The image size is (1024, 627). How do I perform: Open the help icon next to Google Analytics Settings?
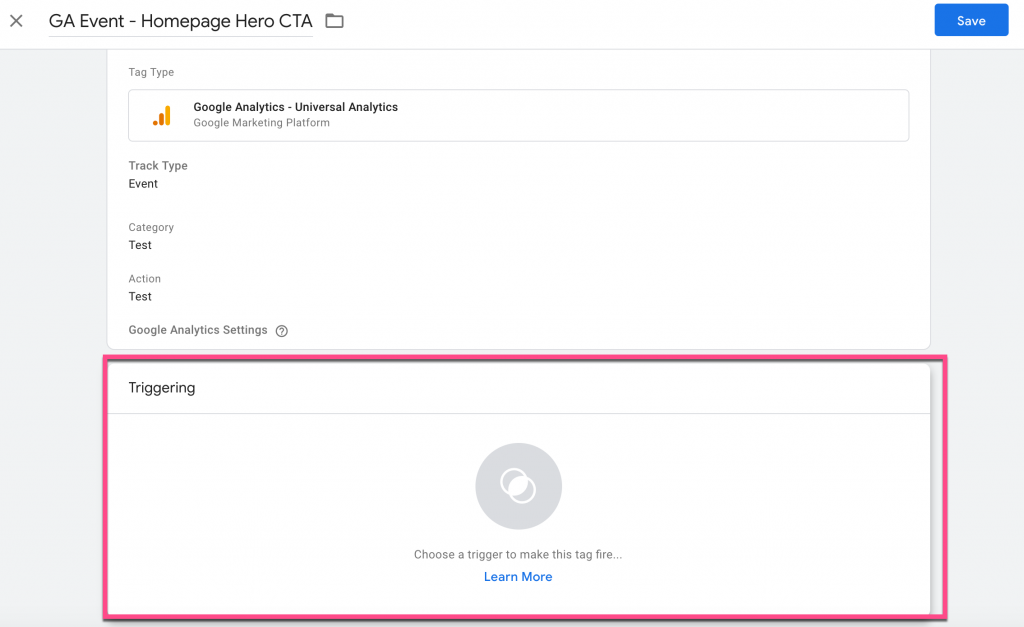(281, 331)
